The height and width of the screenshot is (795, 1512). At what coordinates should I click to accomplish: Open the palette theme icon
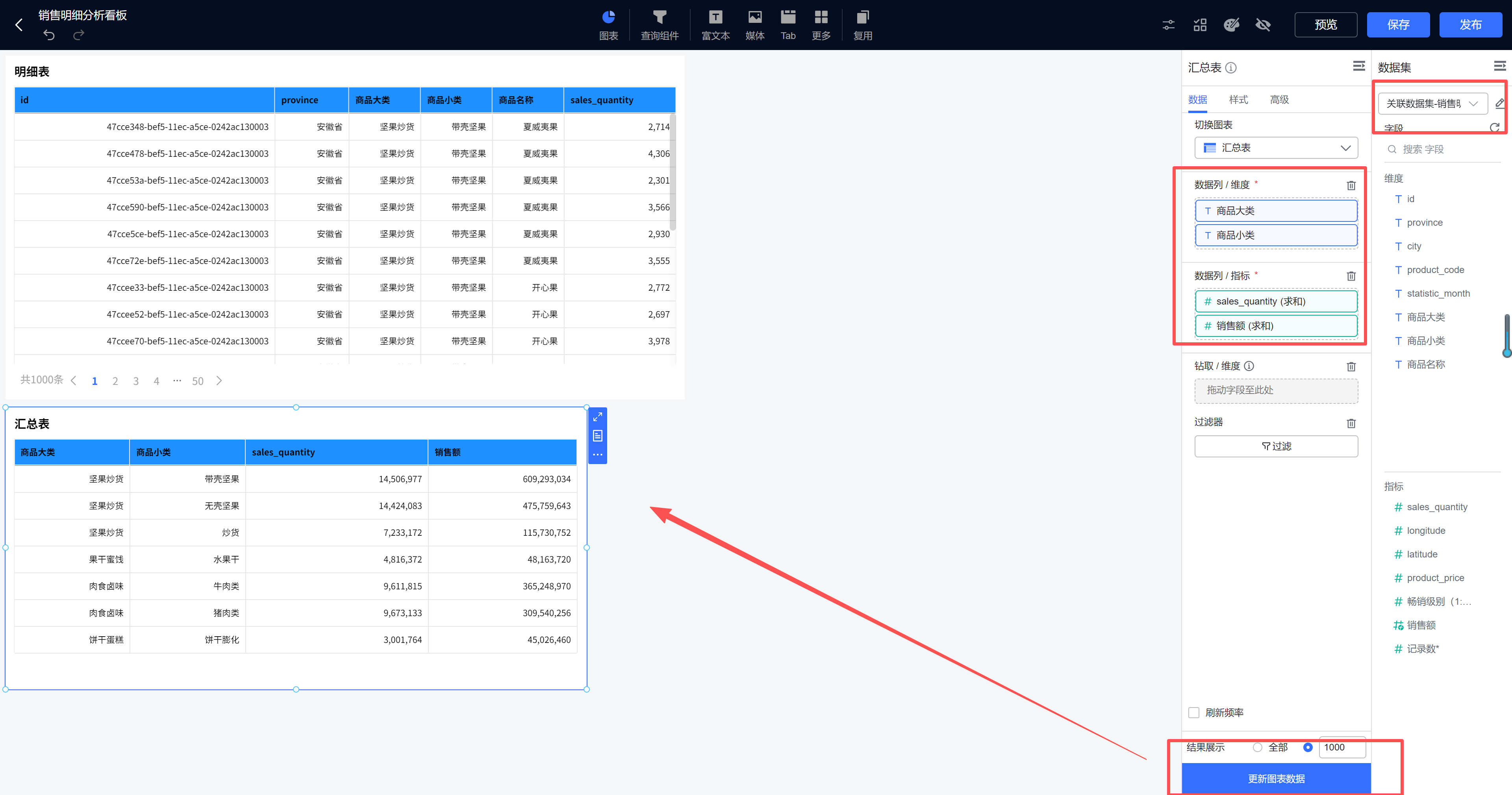1231,25
